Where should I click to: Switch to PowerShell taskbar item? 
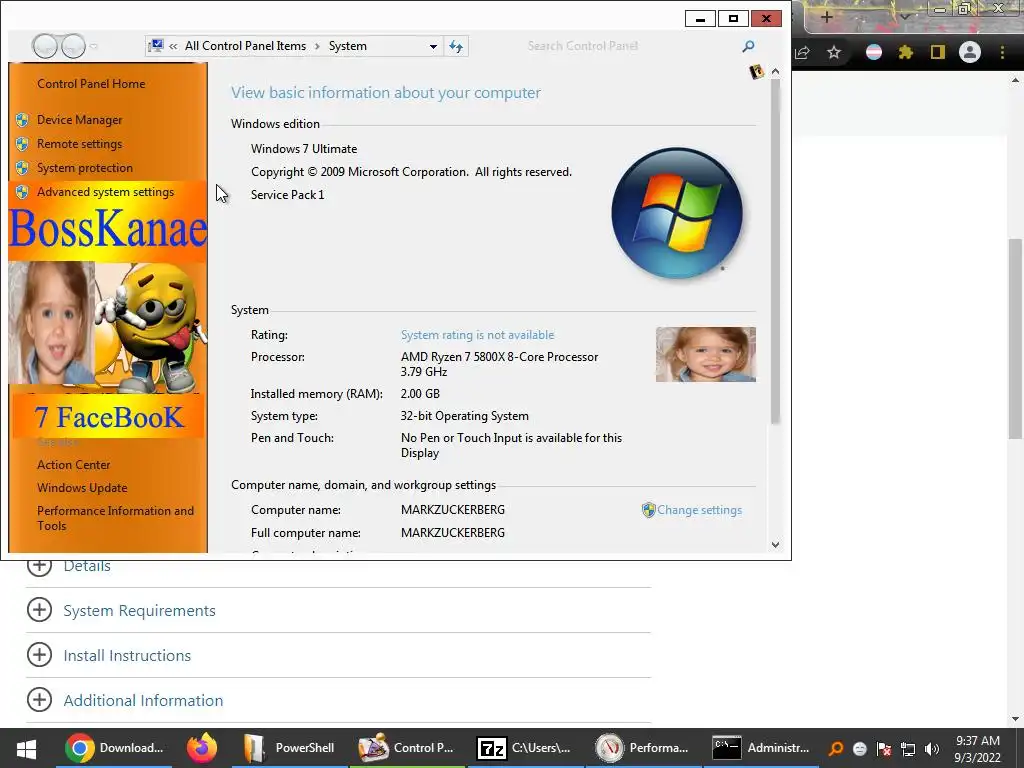coord(289,748)
